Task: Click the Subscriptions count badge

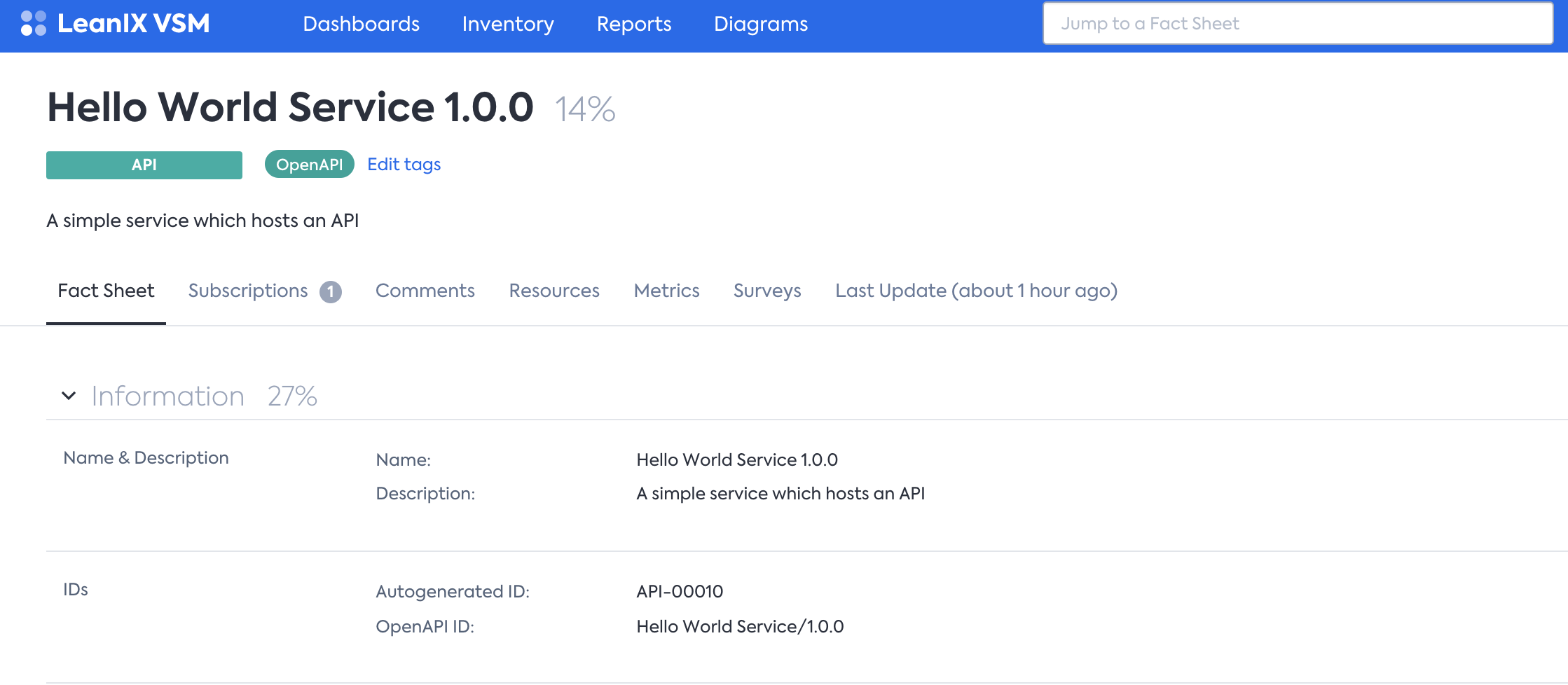Action: pyautogui.click(x=331, y=291)
